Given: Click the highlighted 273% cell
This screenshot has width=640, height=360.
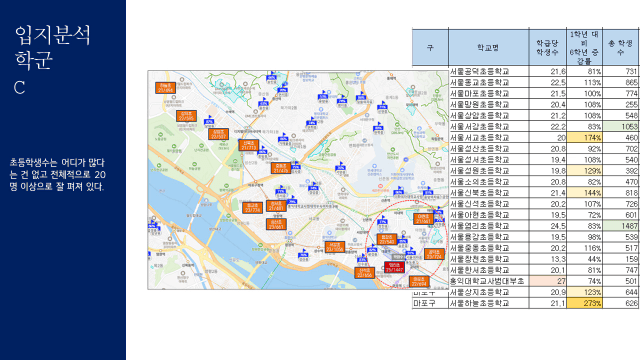Looking at the screenshot, I should click(x=584, y=303).
